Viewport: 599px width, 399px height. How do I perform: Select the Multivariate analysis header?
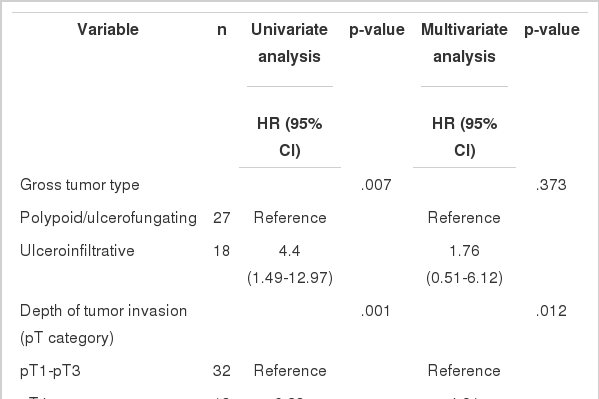tap(465, 43)
